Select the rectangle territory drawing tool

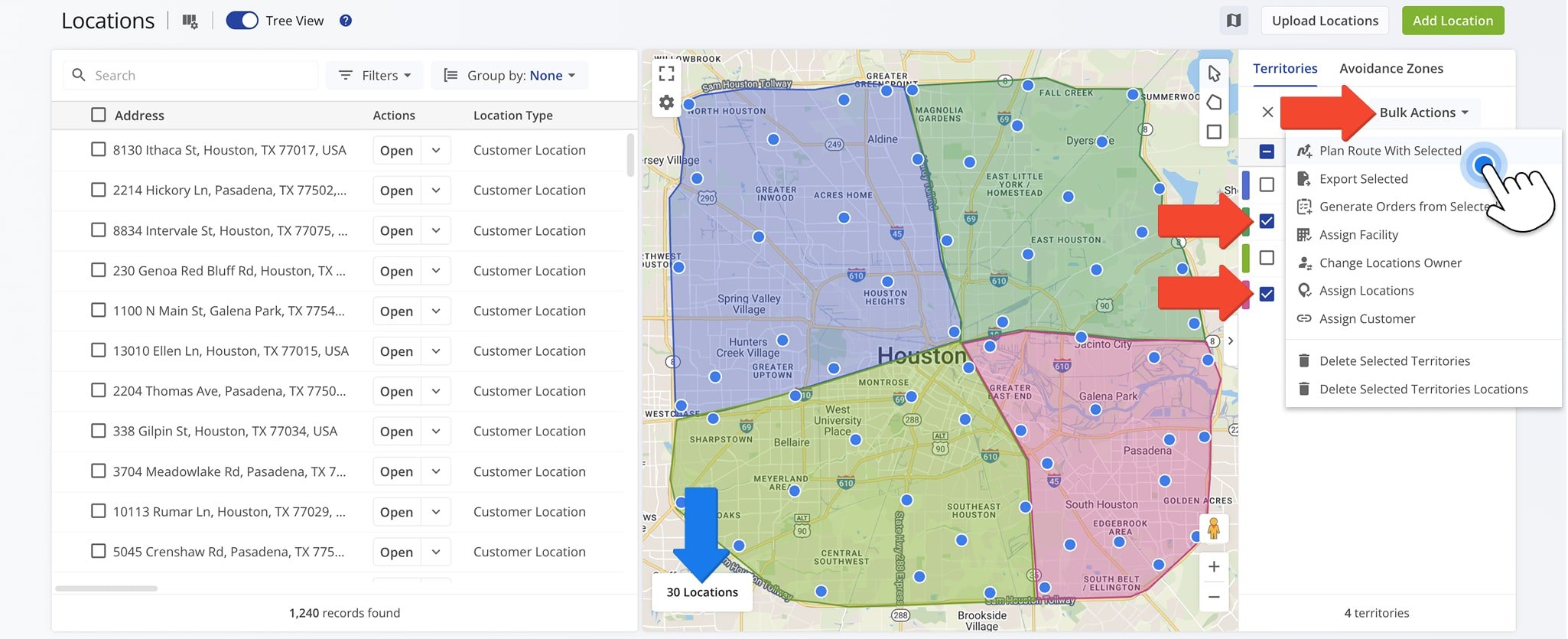[x=1214, y=132]
